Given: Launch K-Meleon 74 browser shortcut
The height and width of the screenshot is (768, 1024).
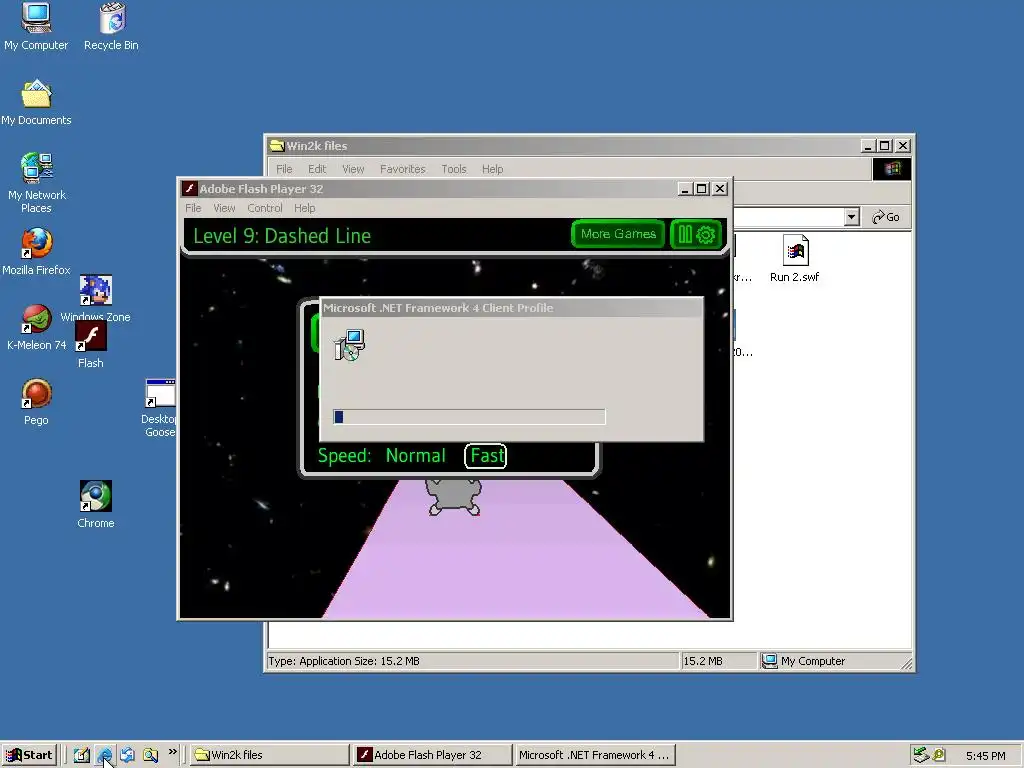Looking at the screenshot, I should (x=36, y=327).
